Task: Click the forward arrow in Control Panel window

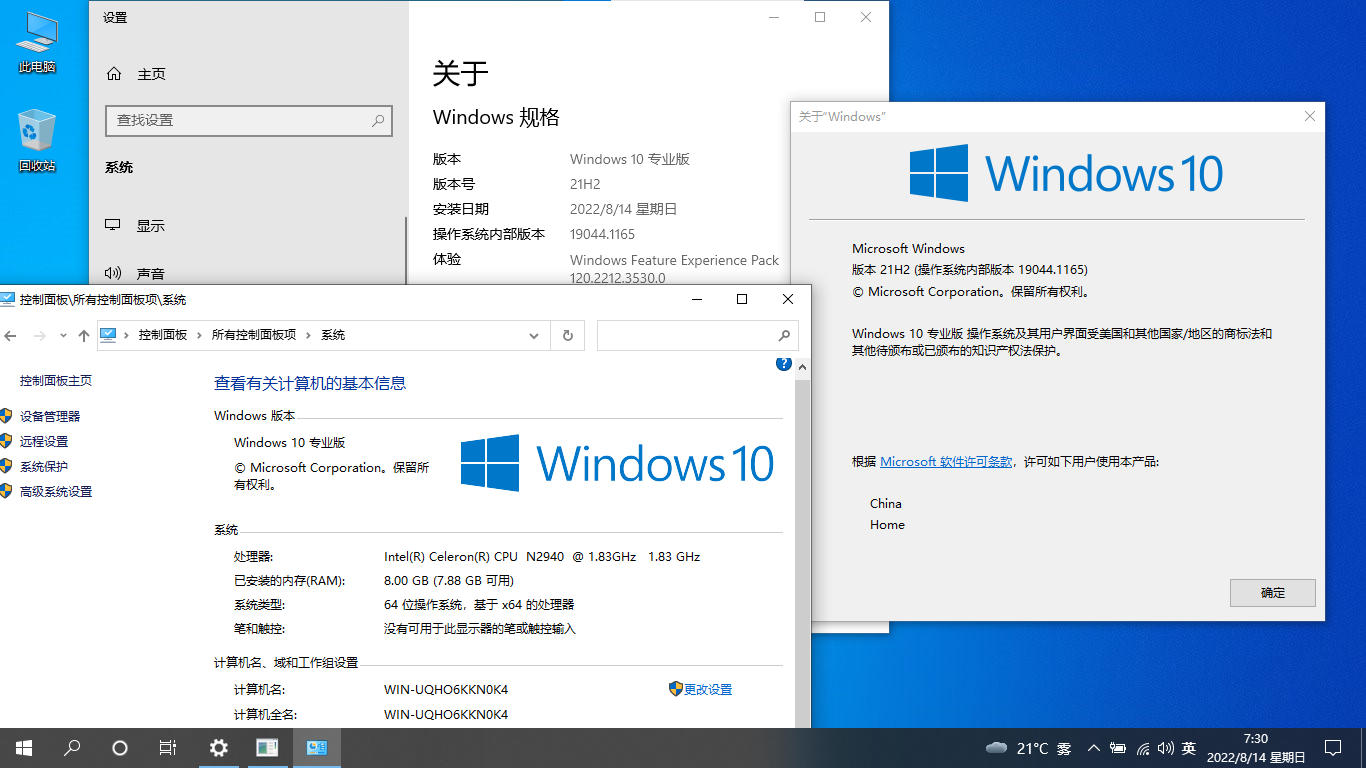Action: click(x=39, y=335)
